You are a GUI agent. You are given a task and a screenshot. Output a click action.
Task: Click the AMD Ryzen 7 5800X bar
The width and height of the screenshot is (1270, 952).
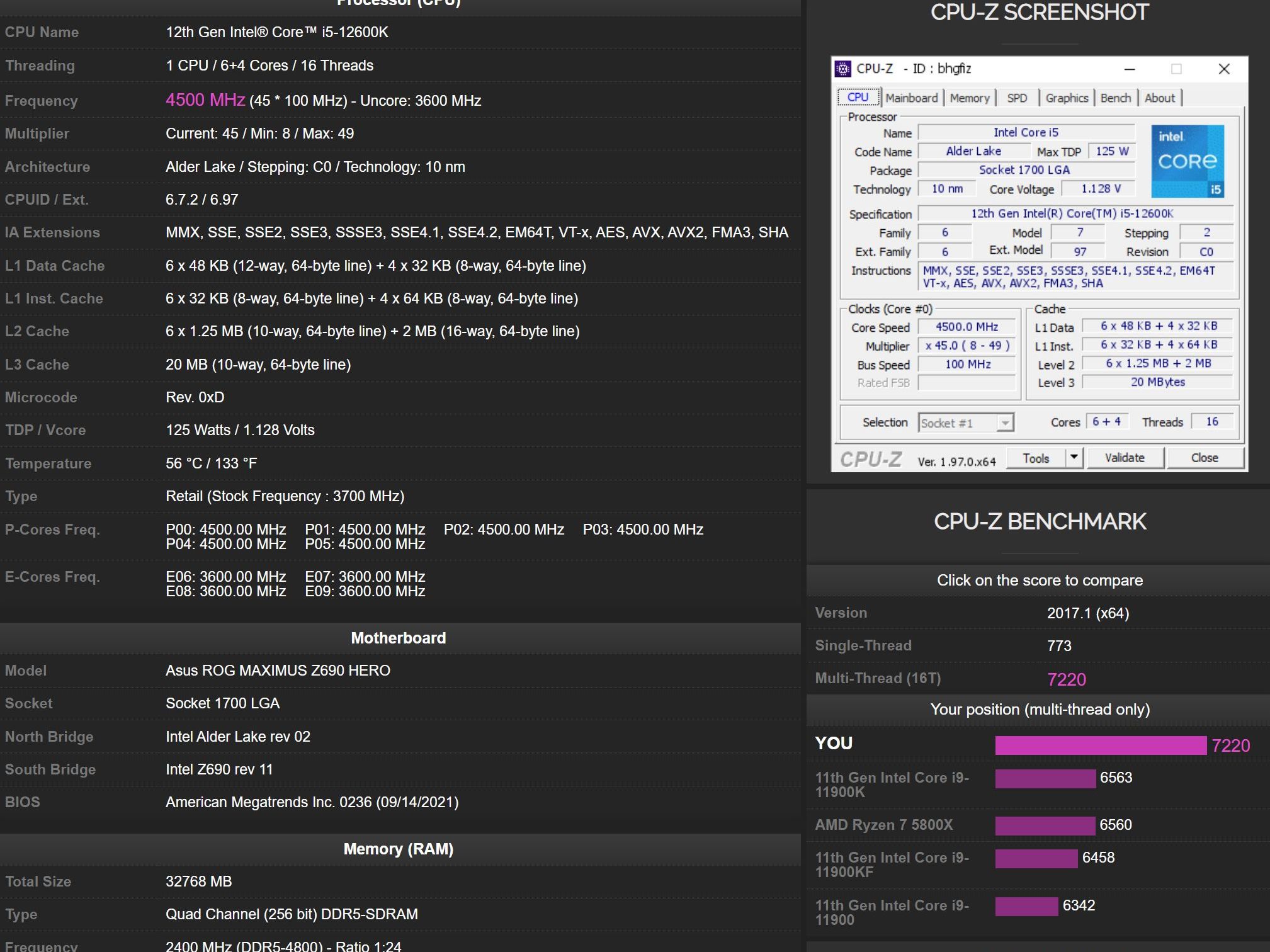point(1045,825)
